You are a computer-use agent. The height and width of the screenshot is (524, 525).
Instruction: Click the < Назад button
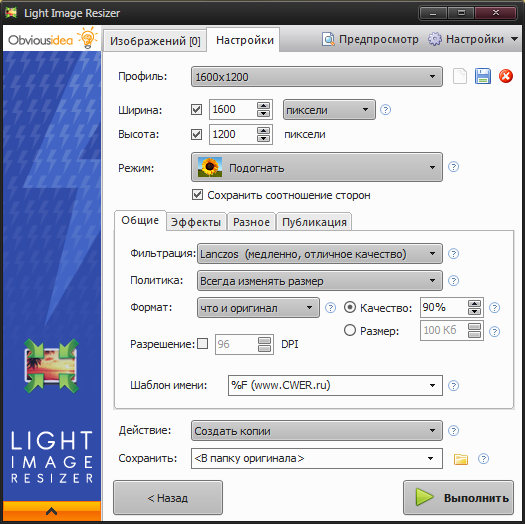pos(168,498)
